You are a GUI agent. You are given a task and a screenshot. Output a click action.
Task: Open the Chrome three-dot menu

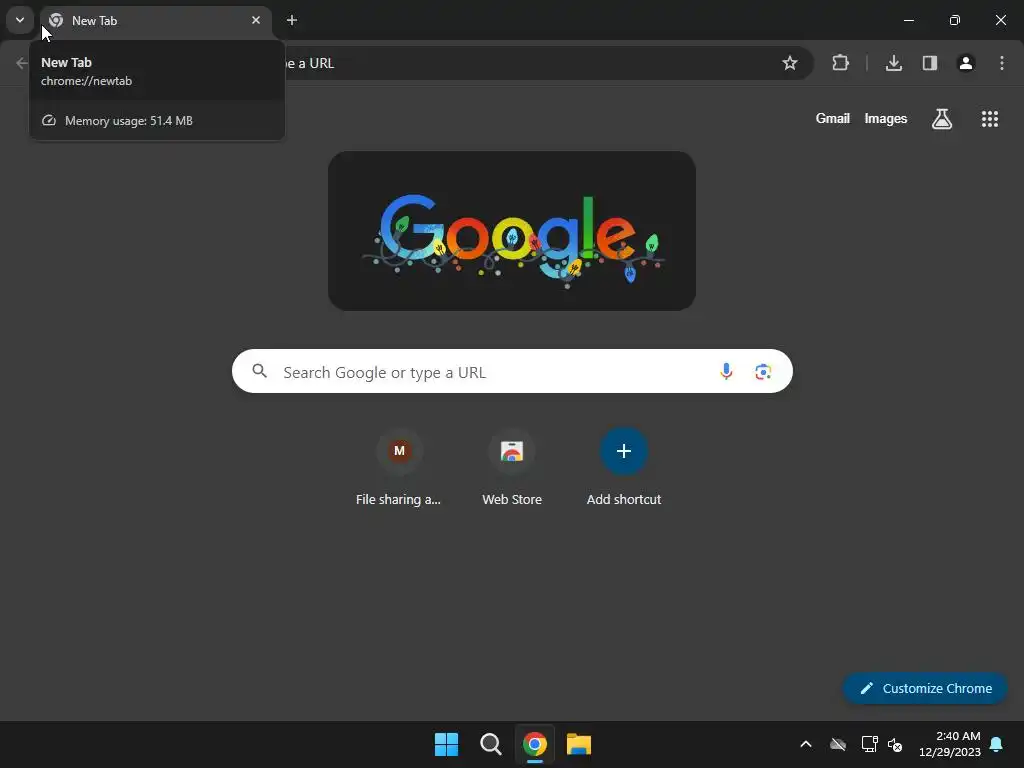1001,63
